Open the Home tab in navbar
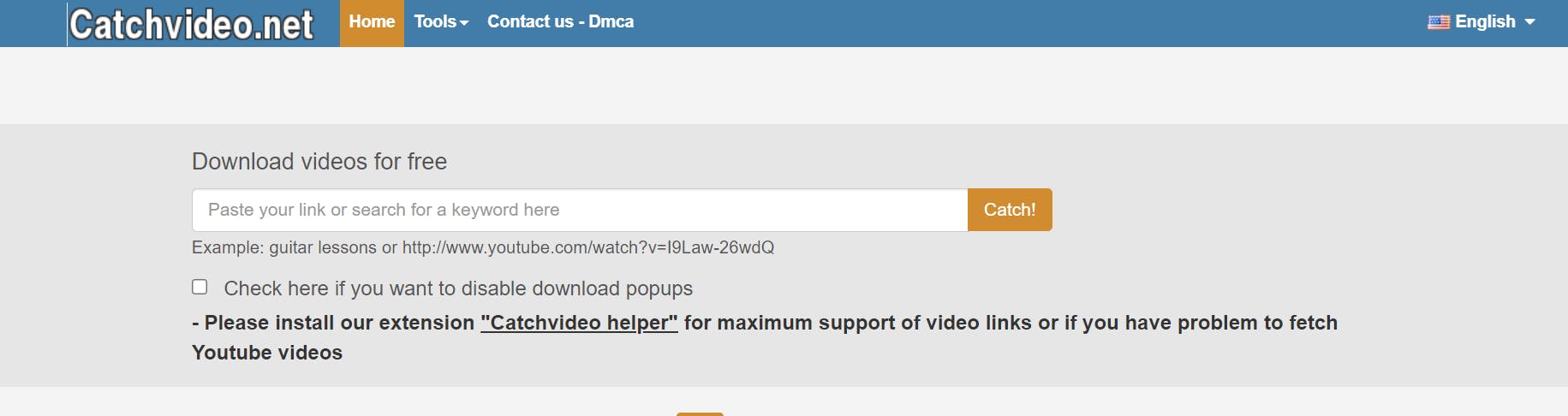Screen dimensions: 1568x416 [x=372, y=22]
